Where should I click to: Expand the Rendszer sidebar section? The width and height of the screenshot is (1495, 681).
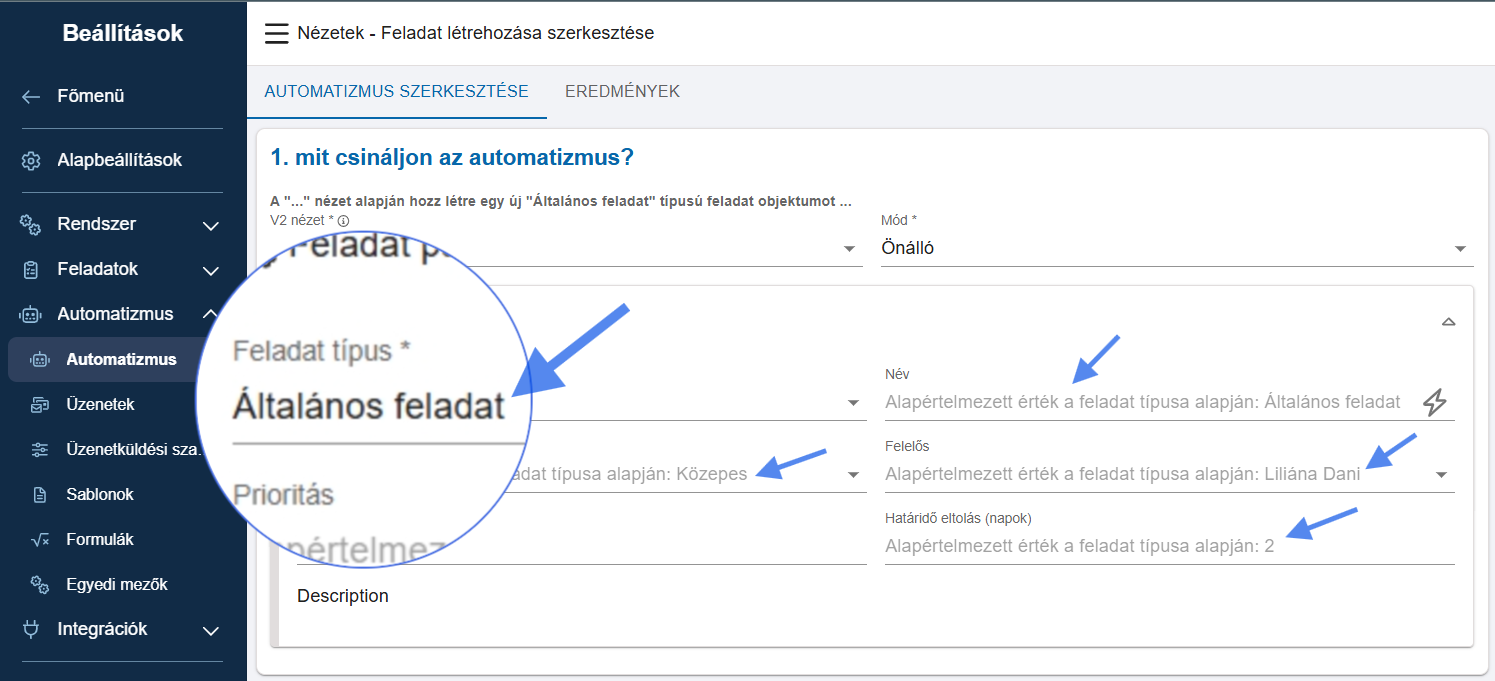[x=211, y=225]
